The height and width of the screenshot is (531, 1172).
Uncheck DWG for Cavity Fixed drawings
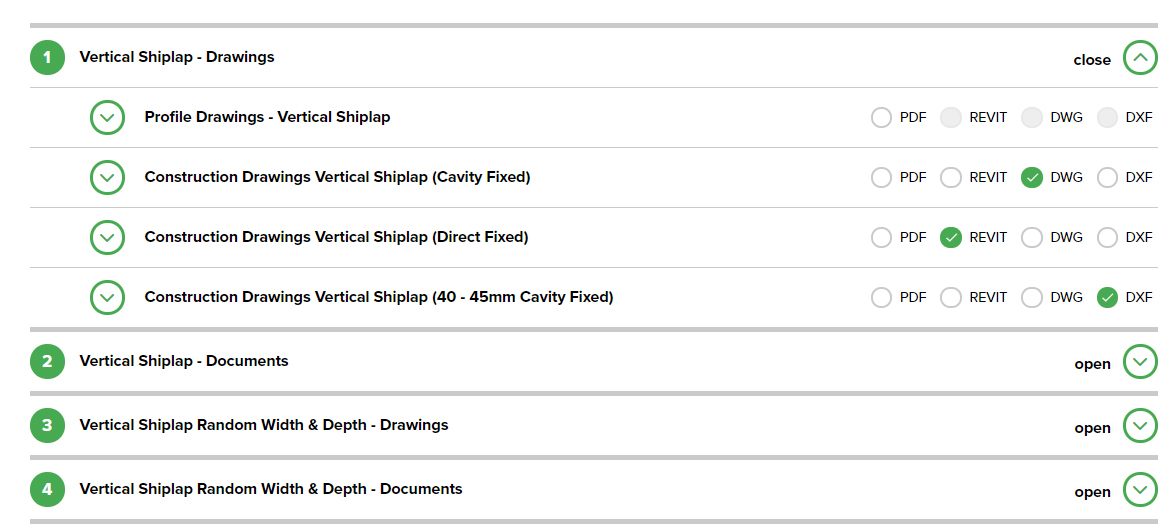(x=1032, y=178)
